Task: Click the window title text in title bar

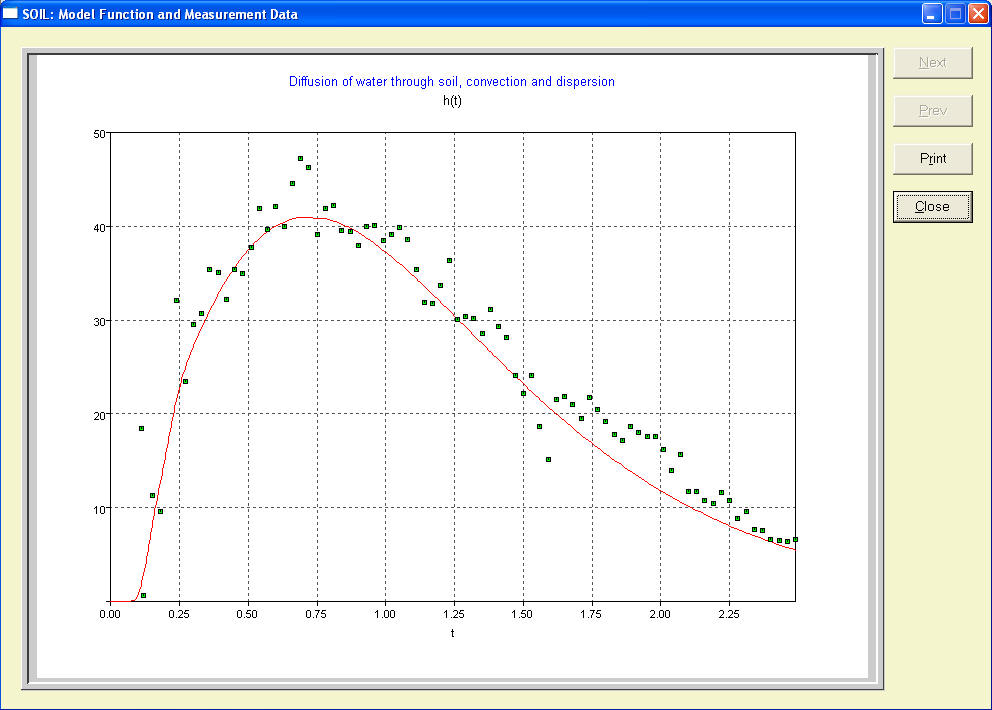Action: pyautogui.click(x=160, y=14)
